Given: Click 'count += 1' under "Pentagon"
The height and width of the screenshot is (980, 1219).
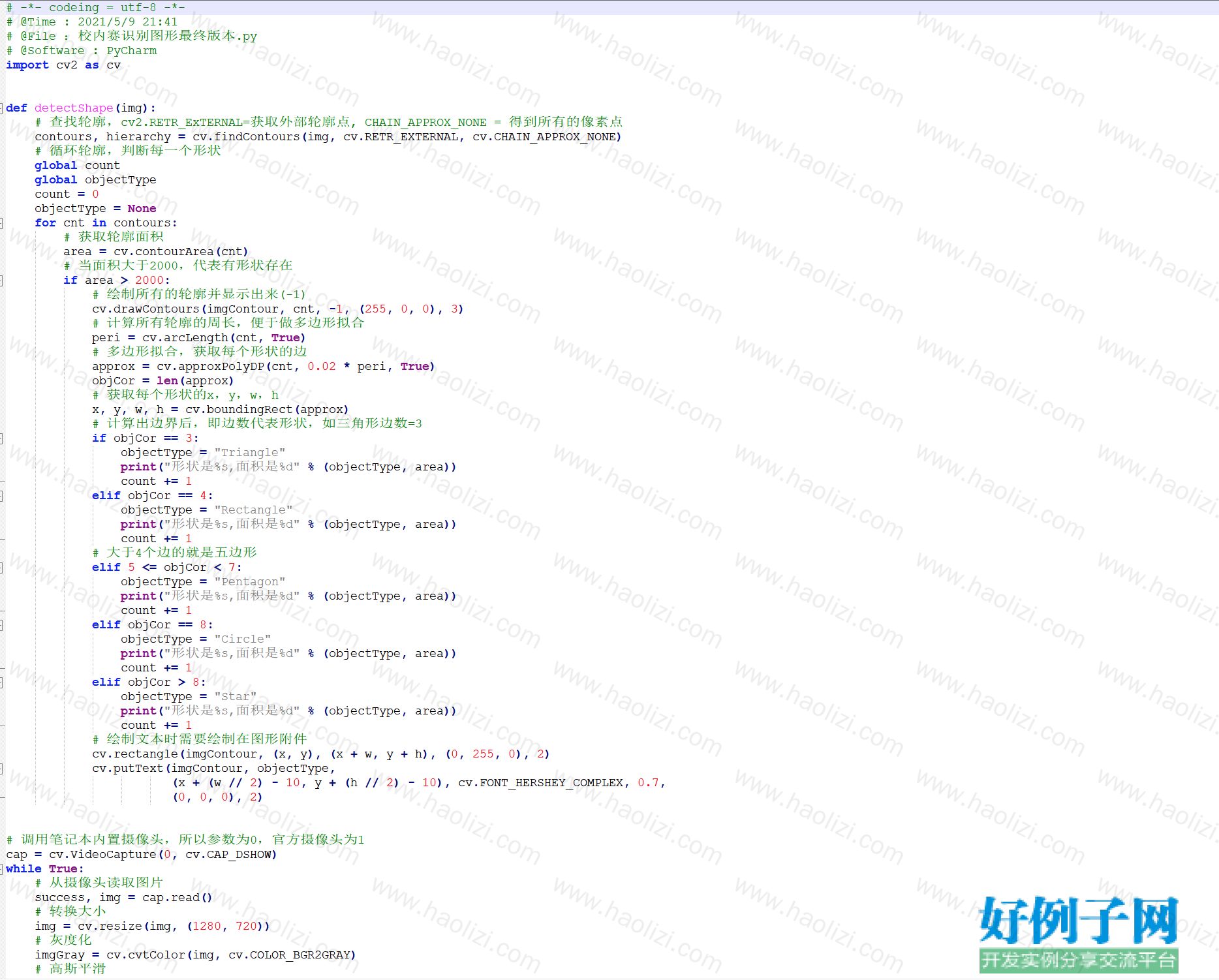Looking at the screenshot, I should coord(157,611).
